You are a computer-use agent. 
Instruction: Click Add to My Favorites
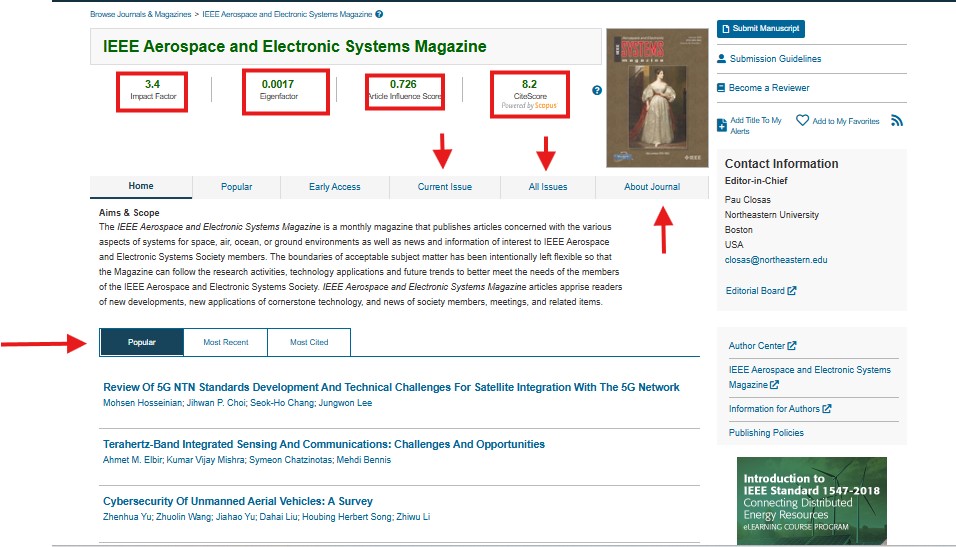tap(846, 121)
